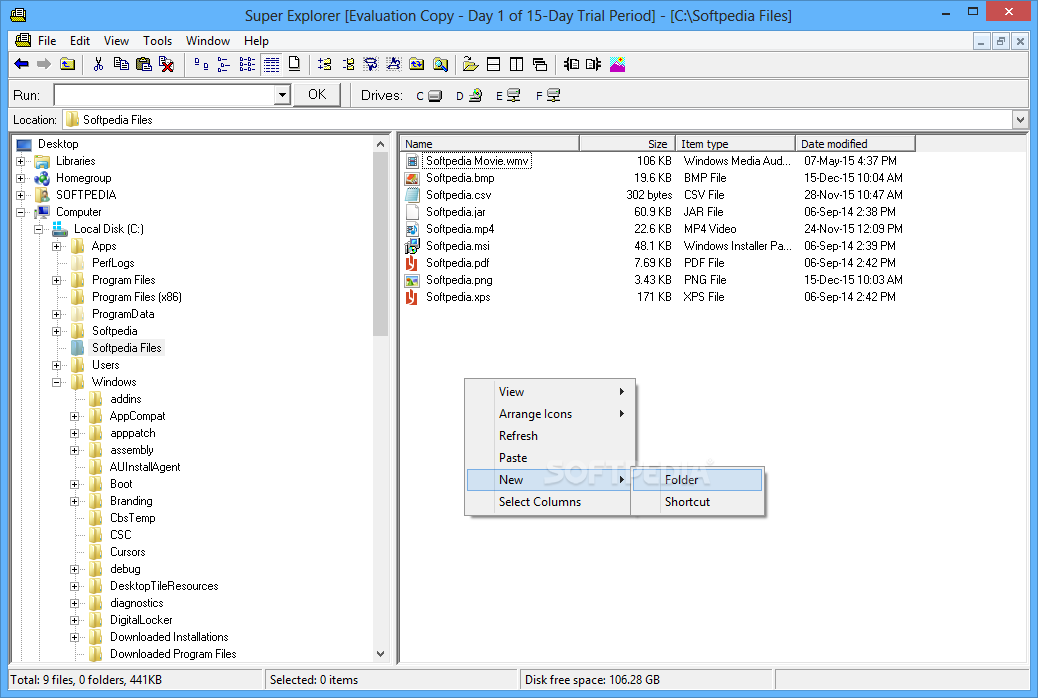The image size is (1038, 698).
Task: Click the expand tree branches icon
Action: tap(324, 64)
